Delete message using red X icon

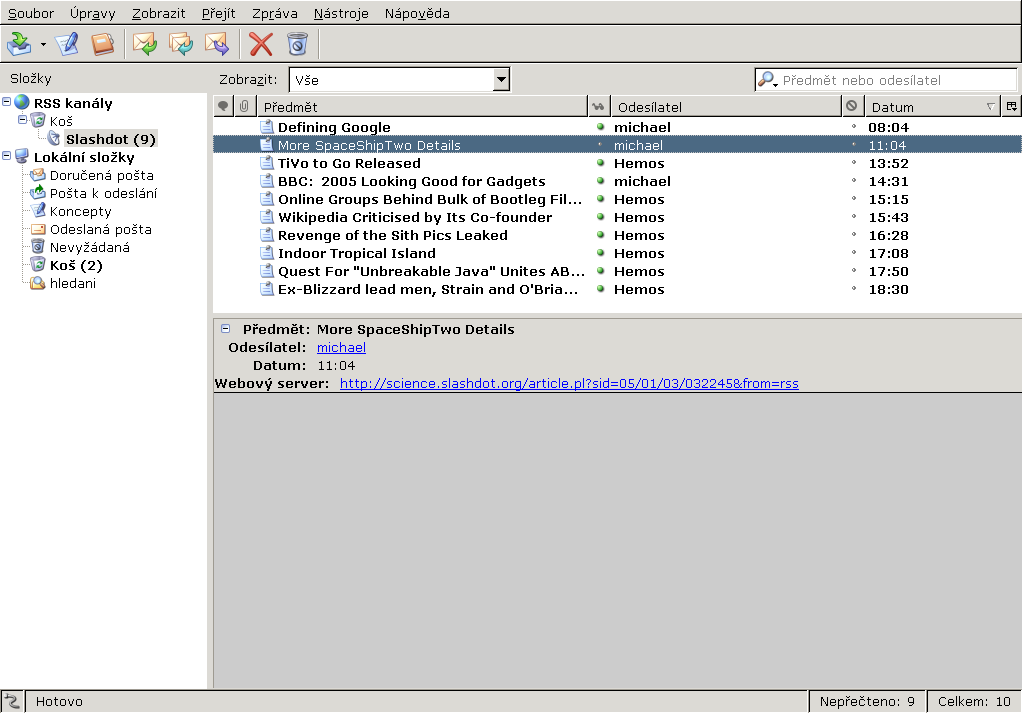[261, 44]
